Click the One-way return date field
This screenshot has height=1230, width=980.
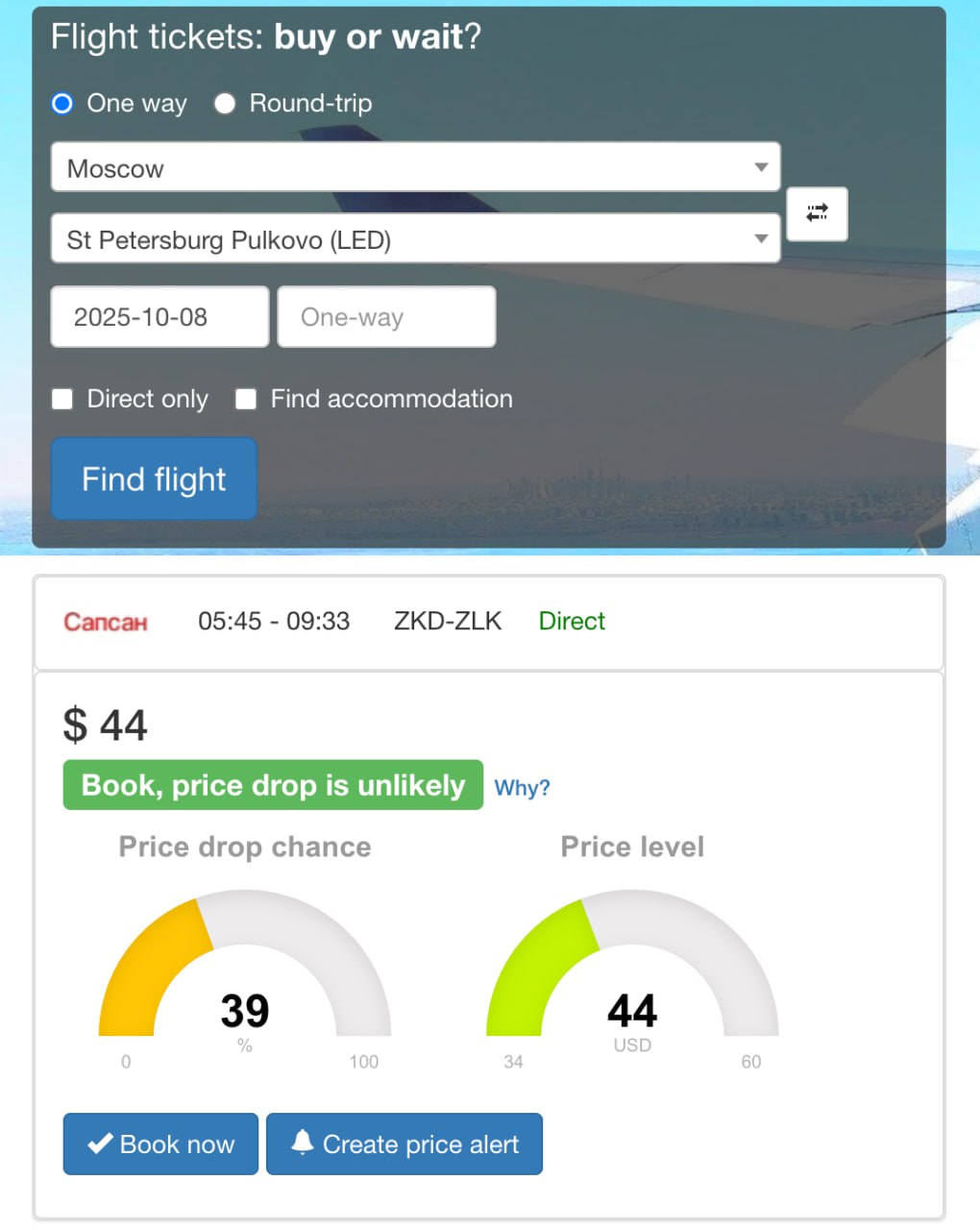(386, 316)
